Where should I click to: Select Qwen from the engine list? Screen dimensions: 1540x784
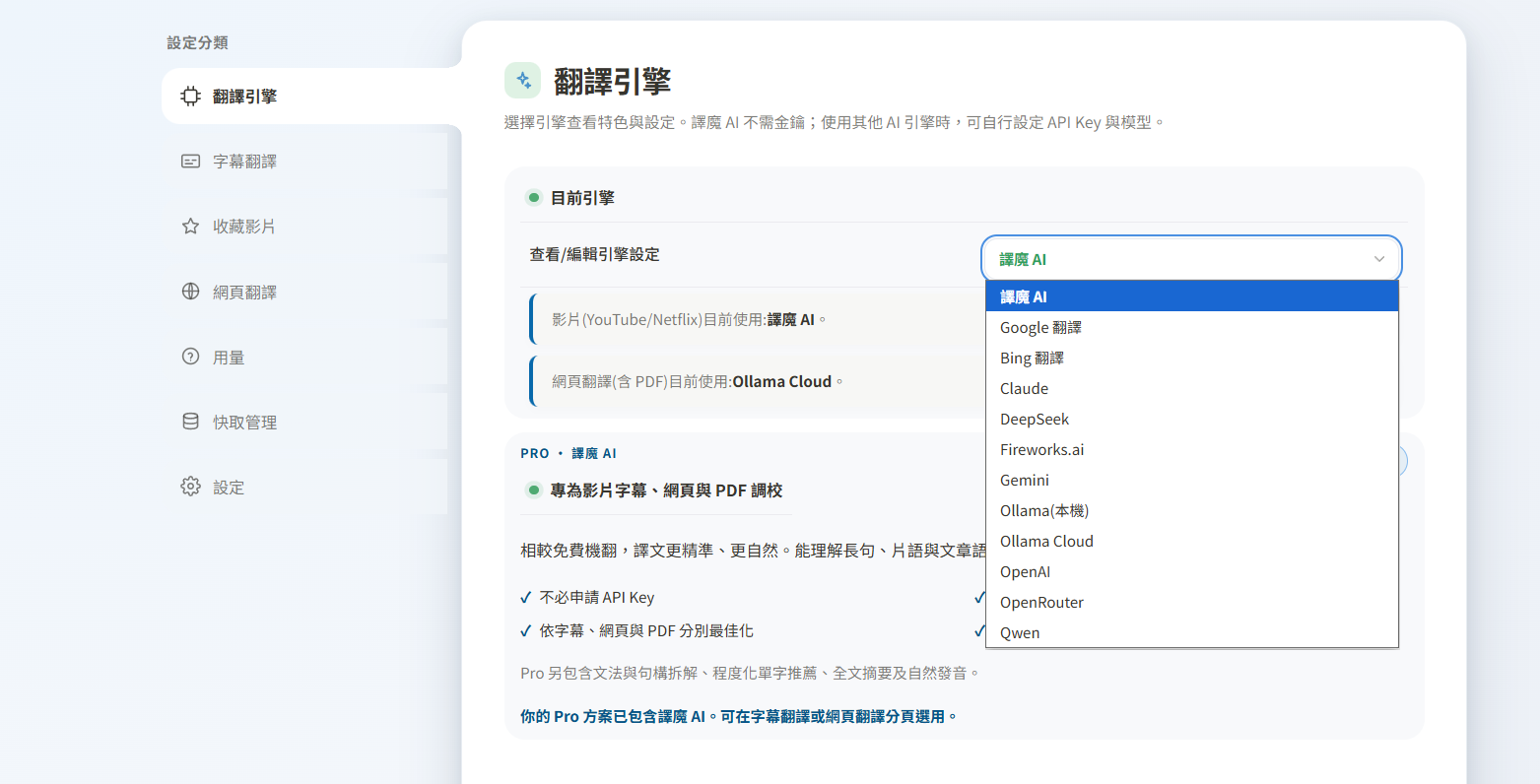click(1192, 632)
